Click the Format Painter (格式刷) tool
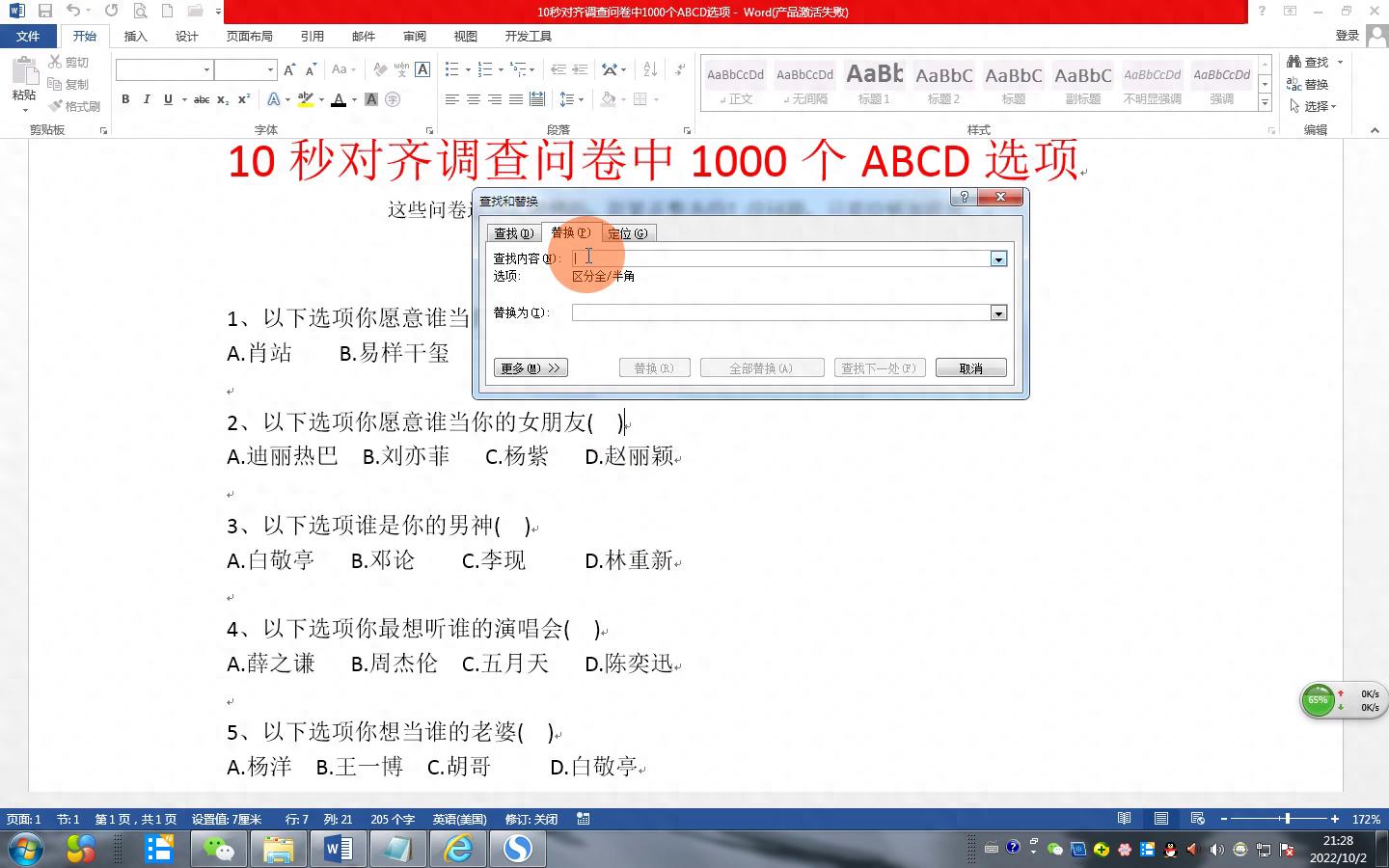1389x868 pixels. (75, 106)
